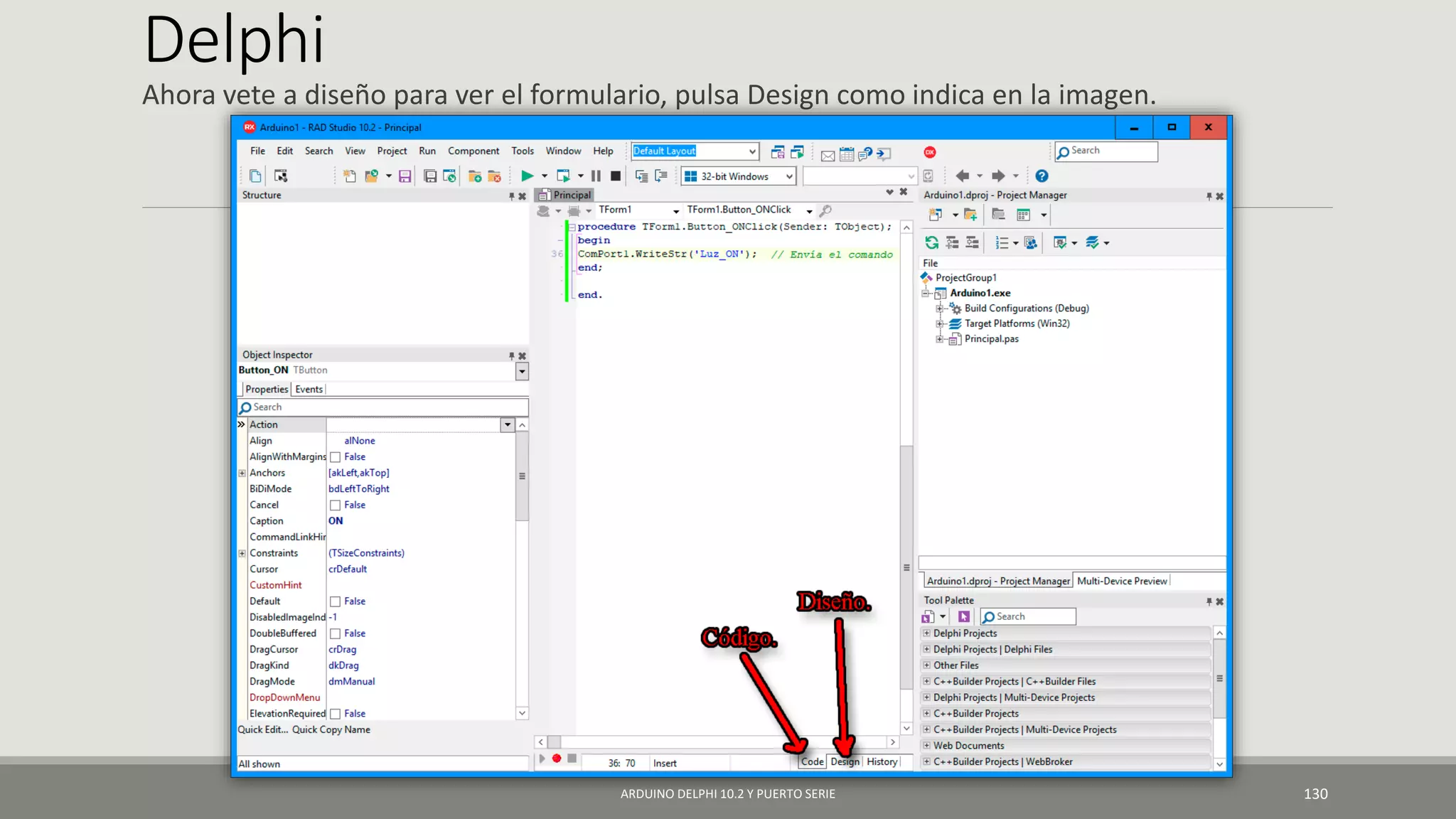Screen dimensions: 1456x819
Task: Click the Tool Palette search field
Action: [x=1028, y=616]
